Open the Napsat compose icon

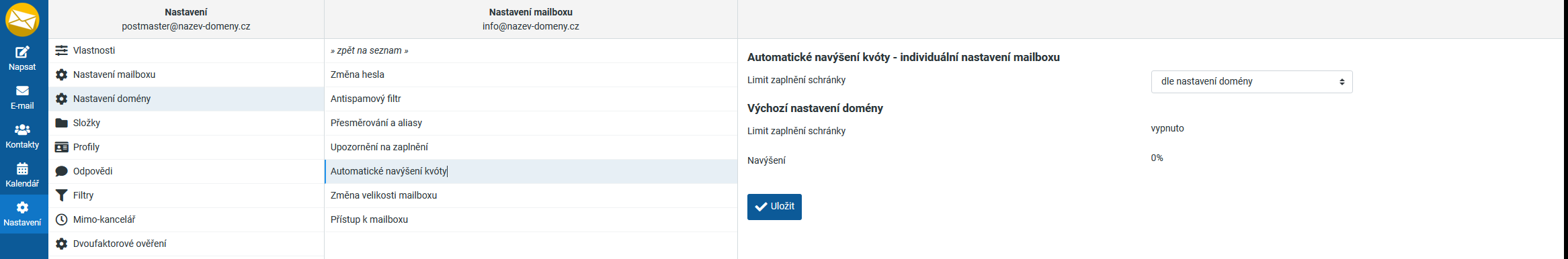(22, 52)
